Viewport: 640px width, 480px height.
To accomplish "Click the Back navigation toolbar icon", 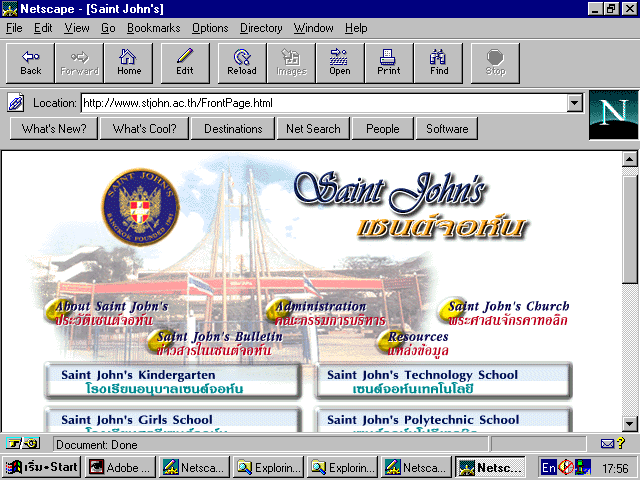I will pos(31,63).
